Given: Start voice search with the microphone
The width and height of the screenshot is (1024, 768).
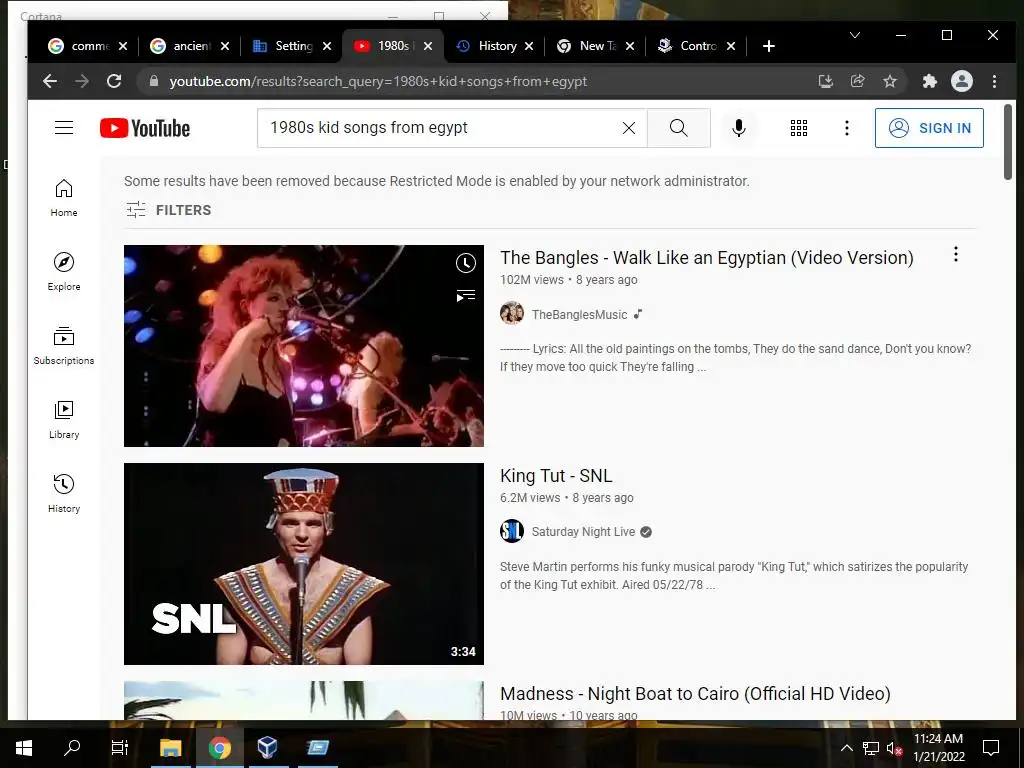Looking at the screenshot, I should coord(739,128).
